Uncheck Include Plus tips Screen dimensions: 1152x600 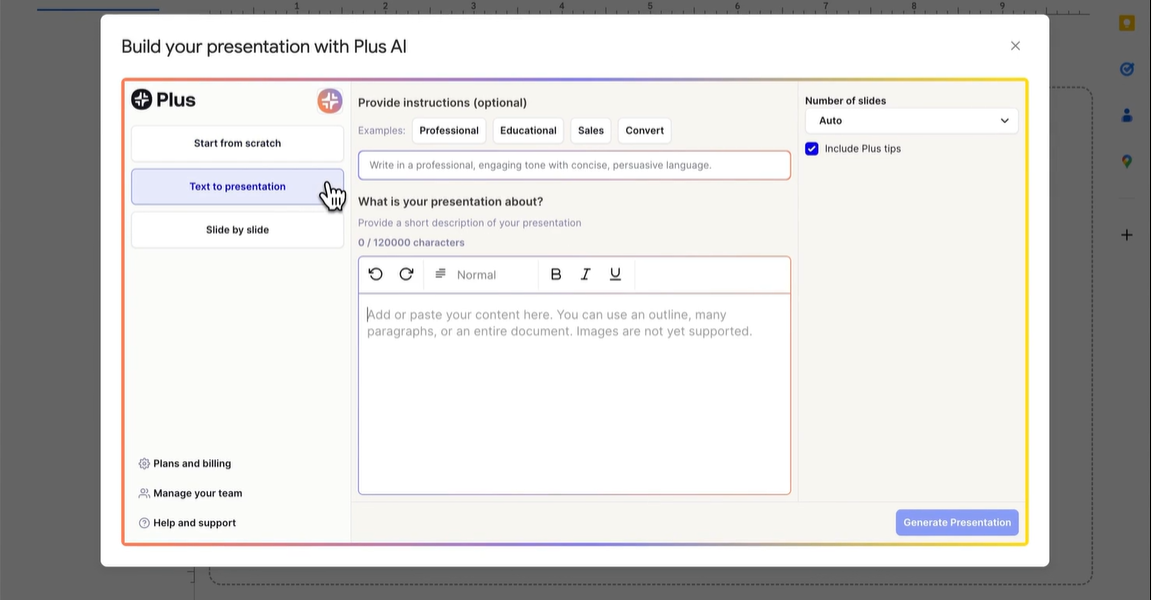(811, 148)
